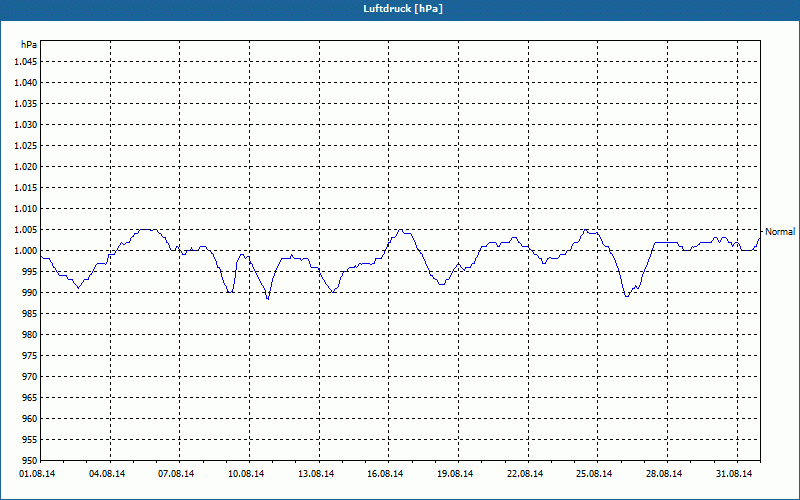Click the 950 y-axis value
The width and height of the screenshot is (800, 500).
coord(31,460)
